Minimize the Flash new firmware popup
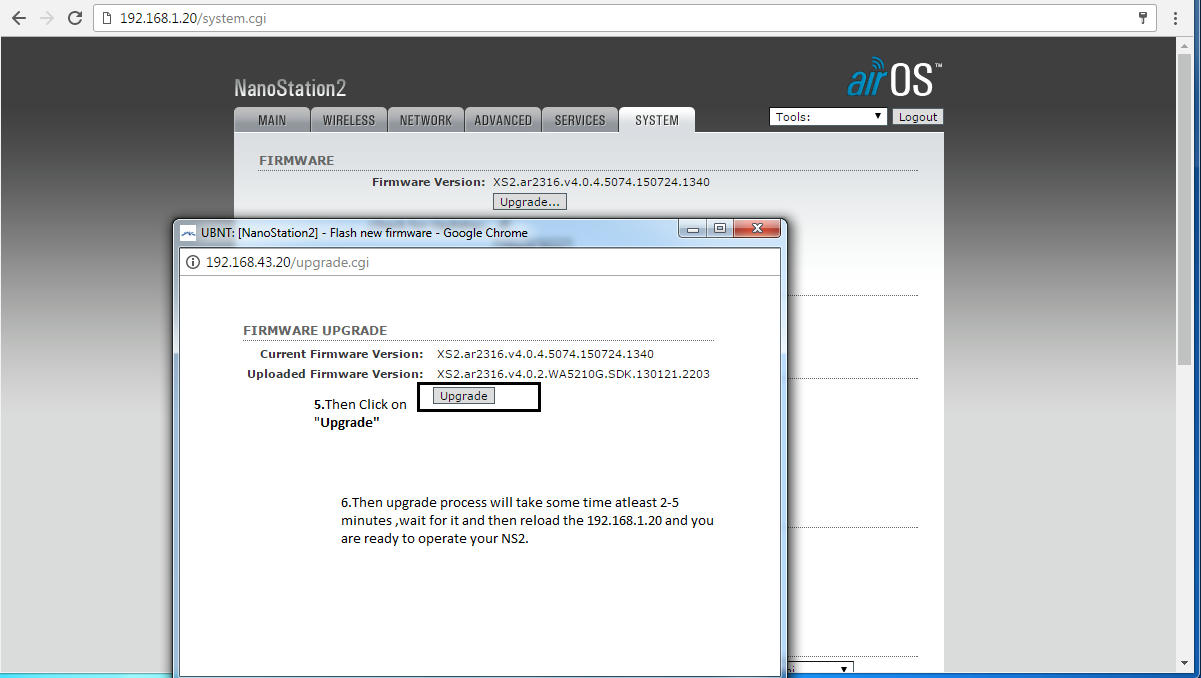 693,229
